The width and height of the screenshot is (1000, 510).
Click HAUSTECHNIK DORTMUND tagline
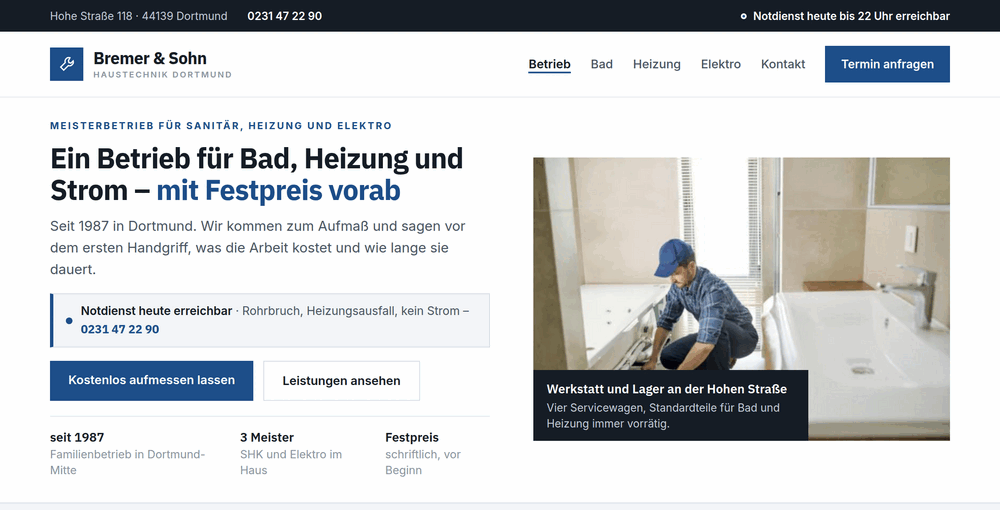163,75
